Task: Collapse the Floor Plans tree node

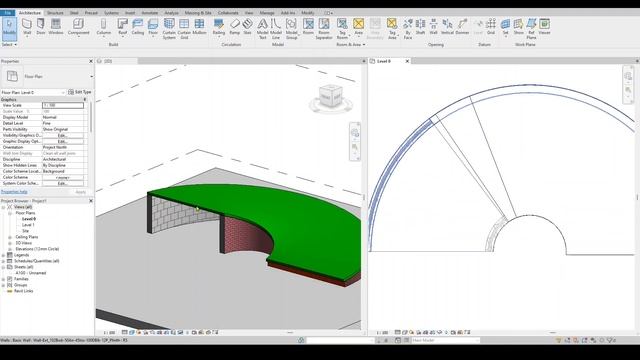Action: point(10,213)
